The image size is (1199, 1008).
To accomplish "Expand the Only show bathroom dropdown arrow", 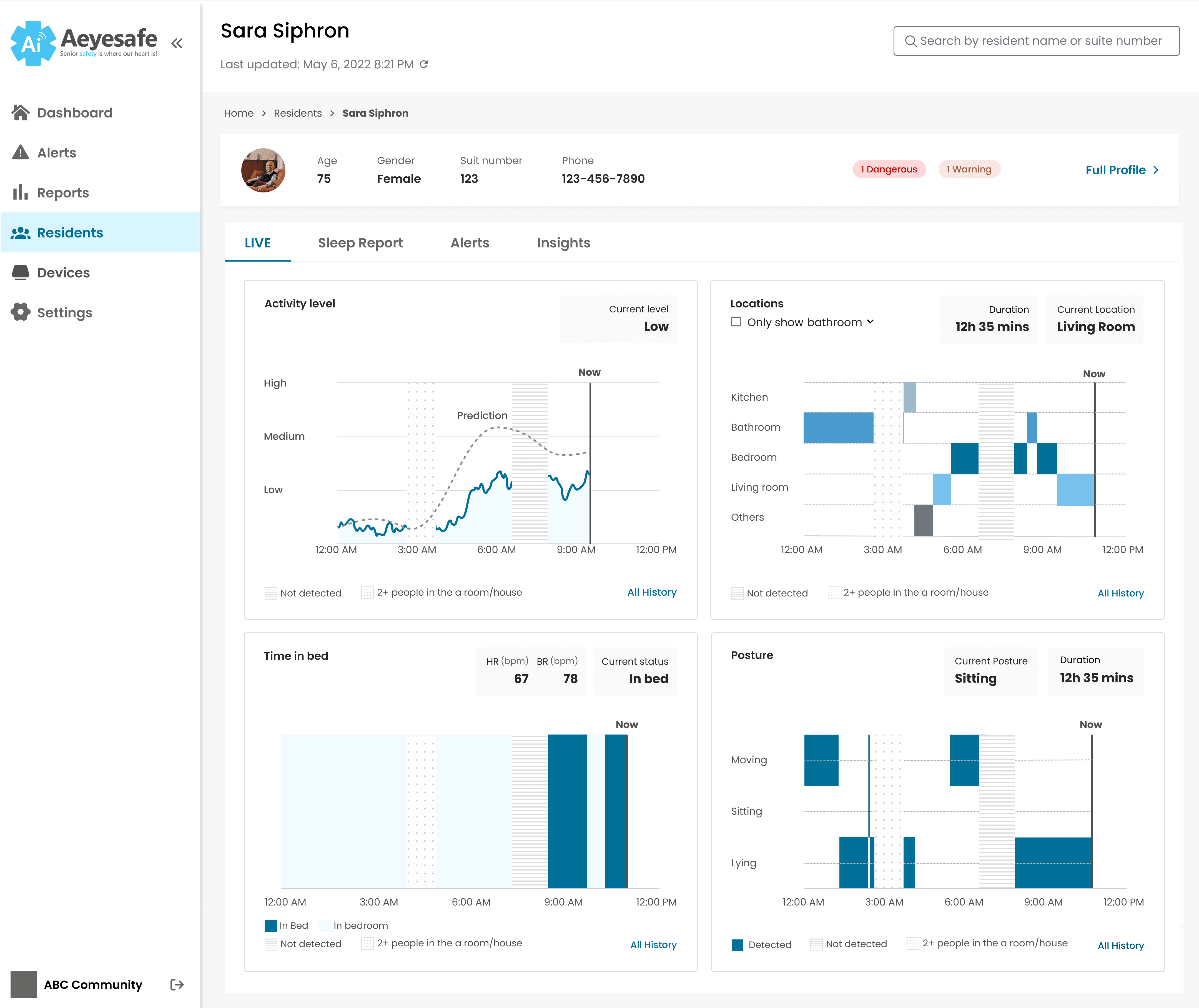I will (x=871, y=322).
